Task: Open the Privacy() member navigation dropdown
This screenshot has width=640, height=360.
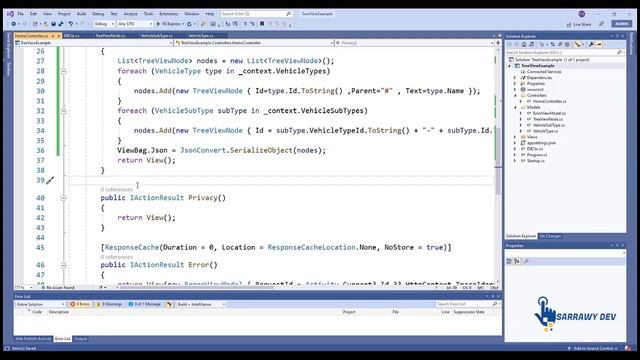Action: [x=414, y=43]
